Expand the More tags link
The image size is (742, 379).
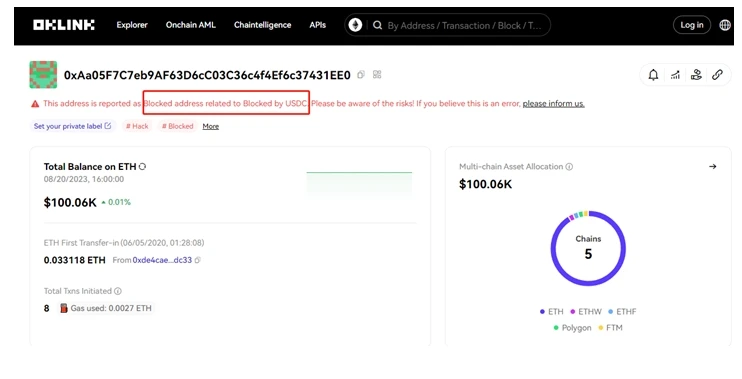click(211, 126)
